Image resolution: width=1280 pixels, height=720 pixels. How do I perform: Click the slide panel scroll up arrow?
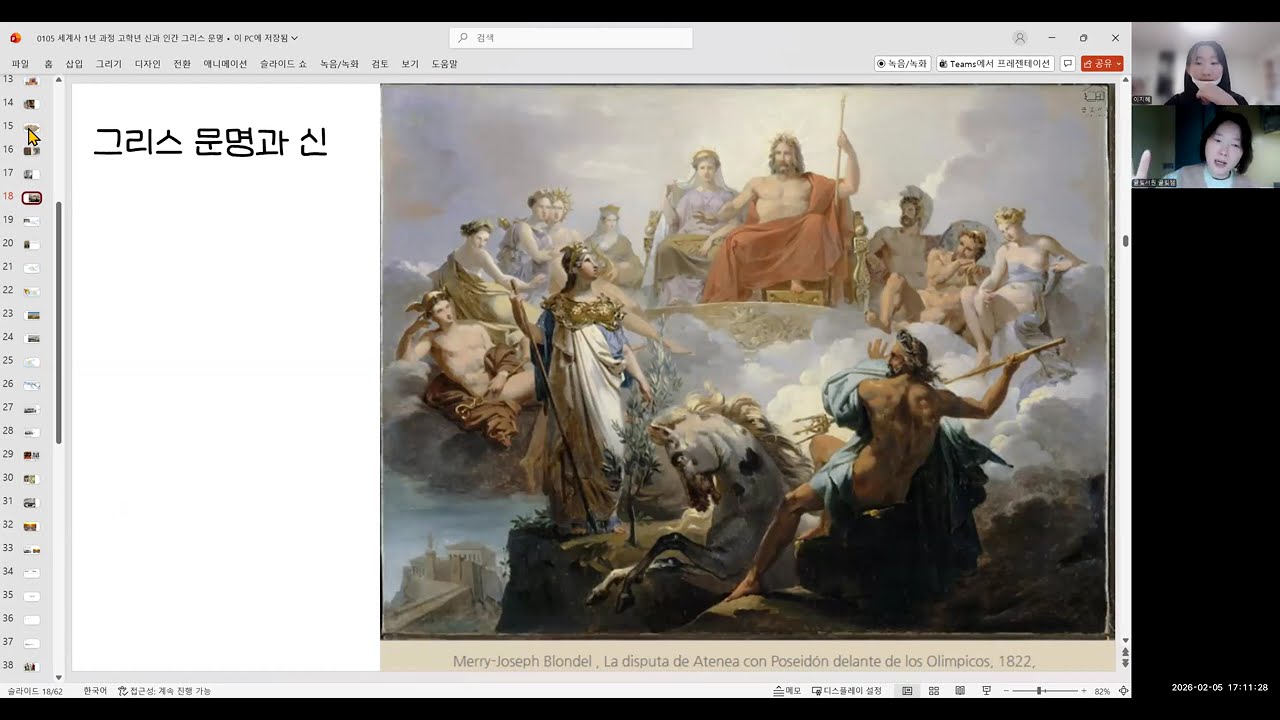coord(59,79)
